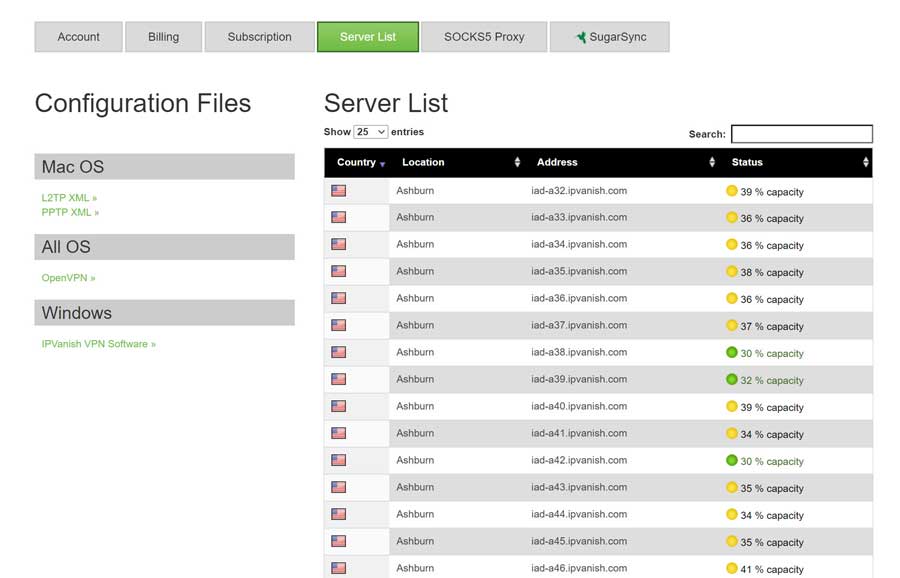Click "38 % capacity" status text
The height and width of the screenshot is (578, 900).
pos(772,273)
